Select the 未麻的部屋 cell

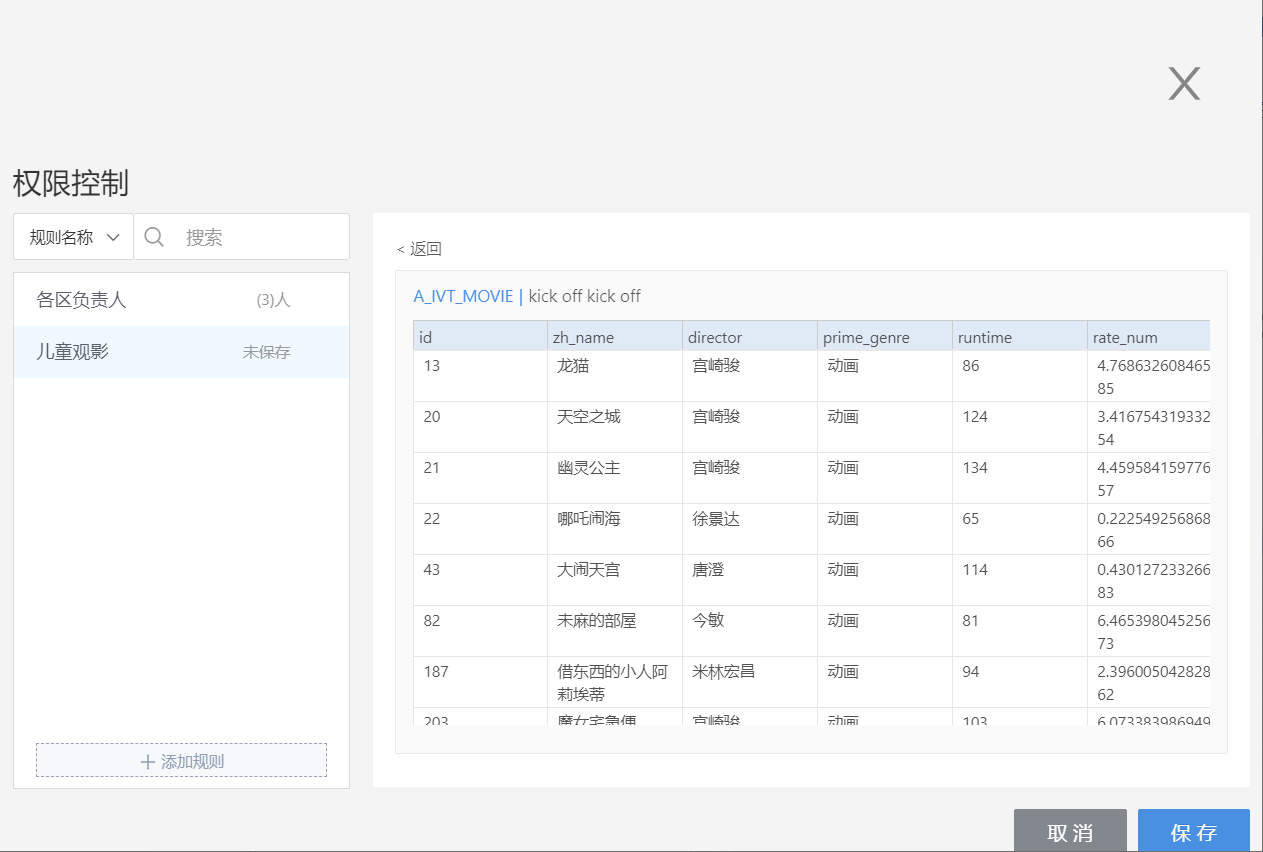615,632
